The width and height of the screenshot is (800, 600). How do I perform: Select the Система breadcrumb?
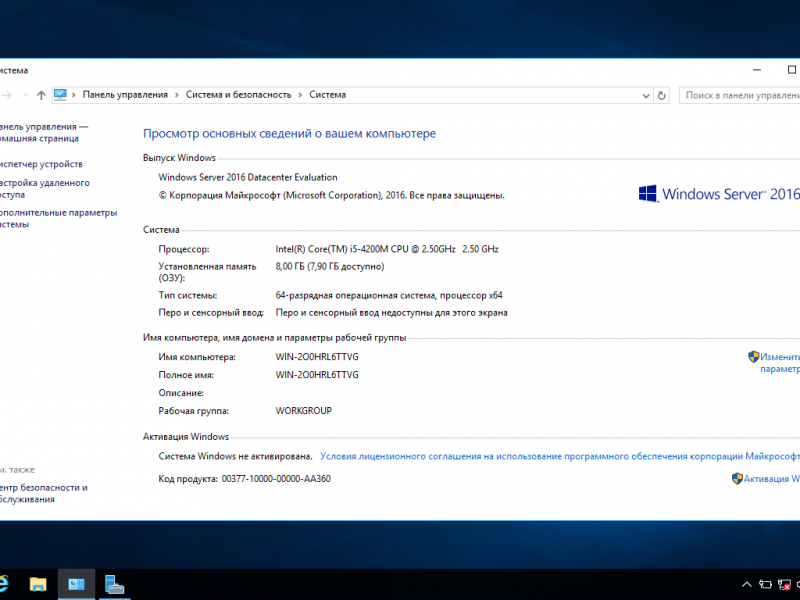[x=328, y=95]
